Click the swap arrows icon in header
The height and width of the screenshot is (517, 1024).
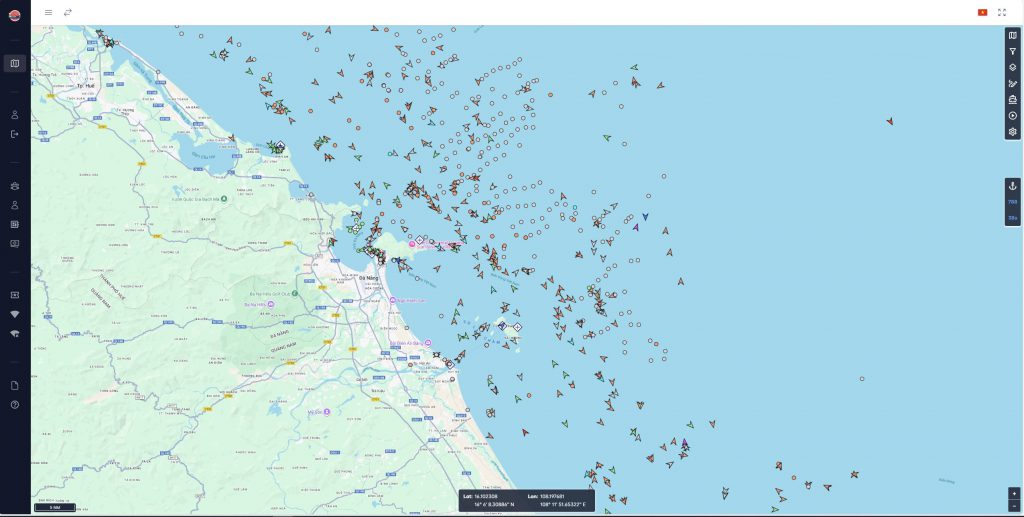[x=68, y=12]
